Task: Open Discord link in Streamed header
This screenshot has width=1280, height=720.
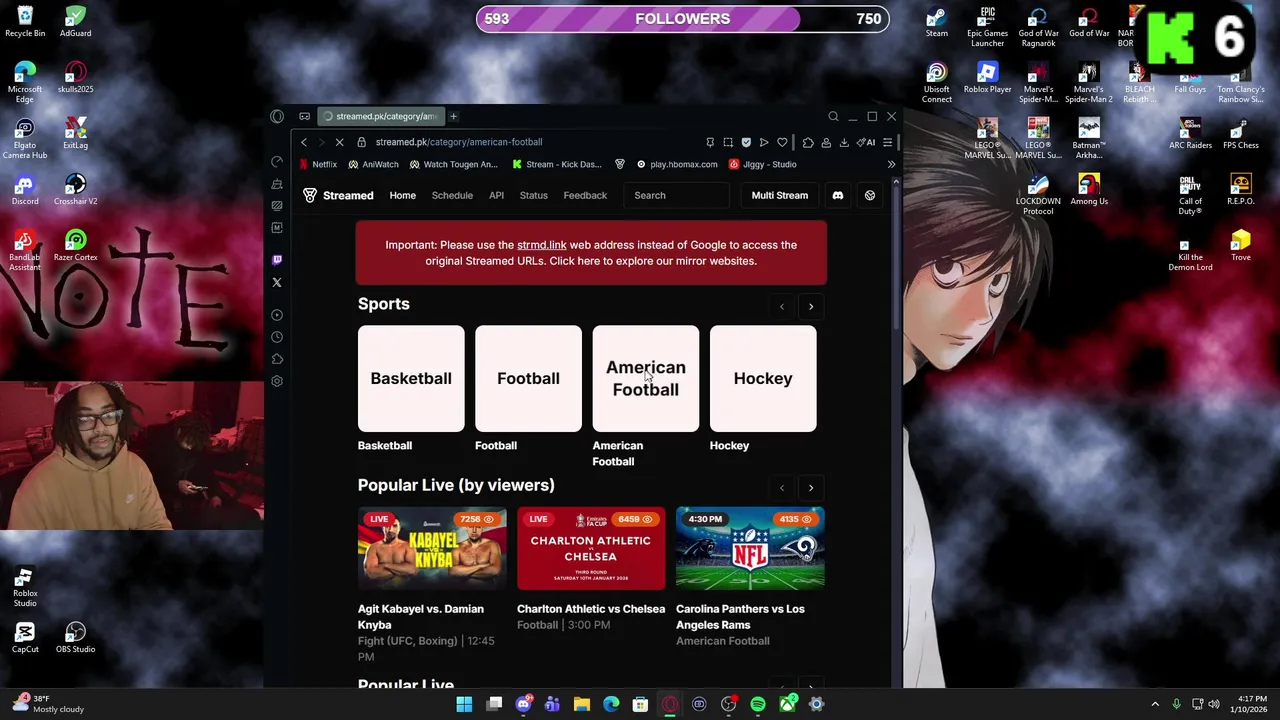Action: tap(838, 195)
